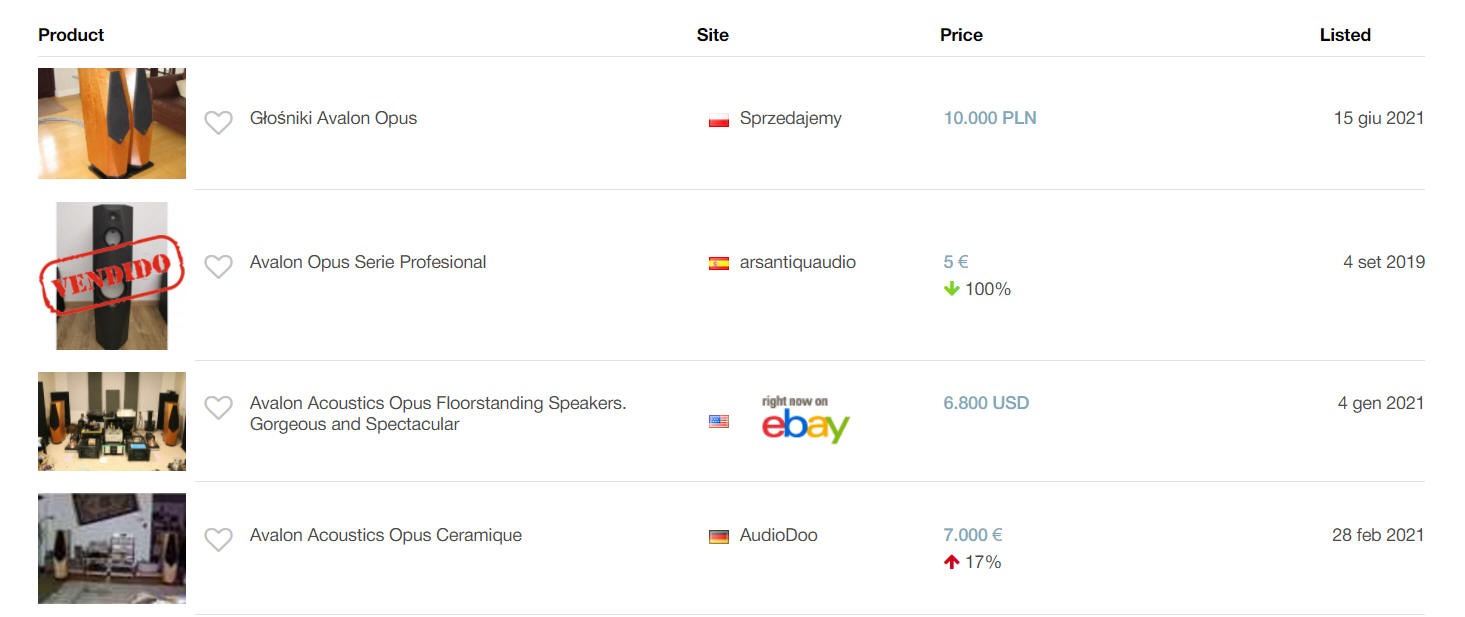This screenshot has width=1465, height=617.
Task: Open the Avalon Acoustics Opus Ceramique link
Action: point(385,535)
